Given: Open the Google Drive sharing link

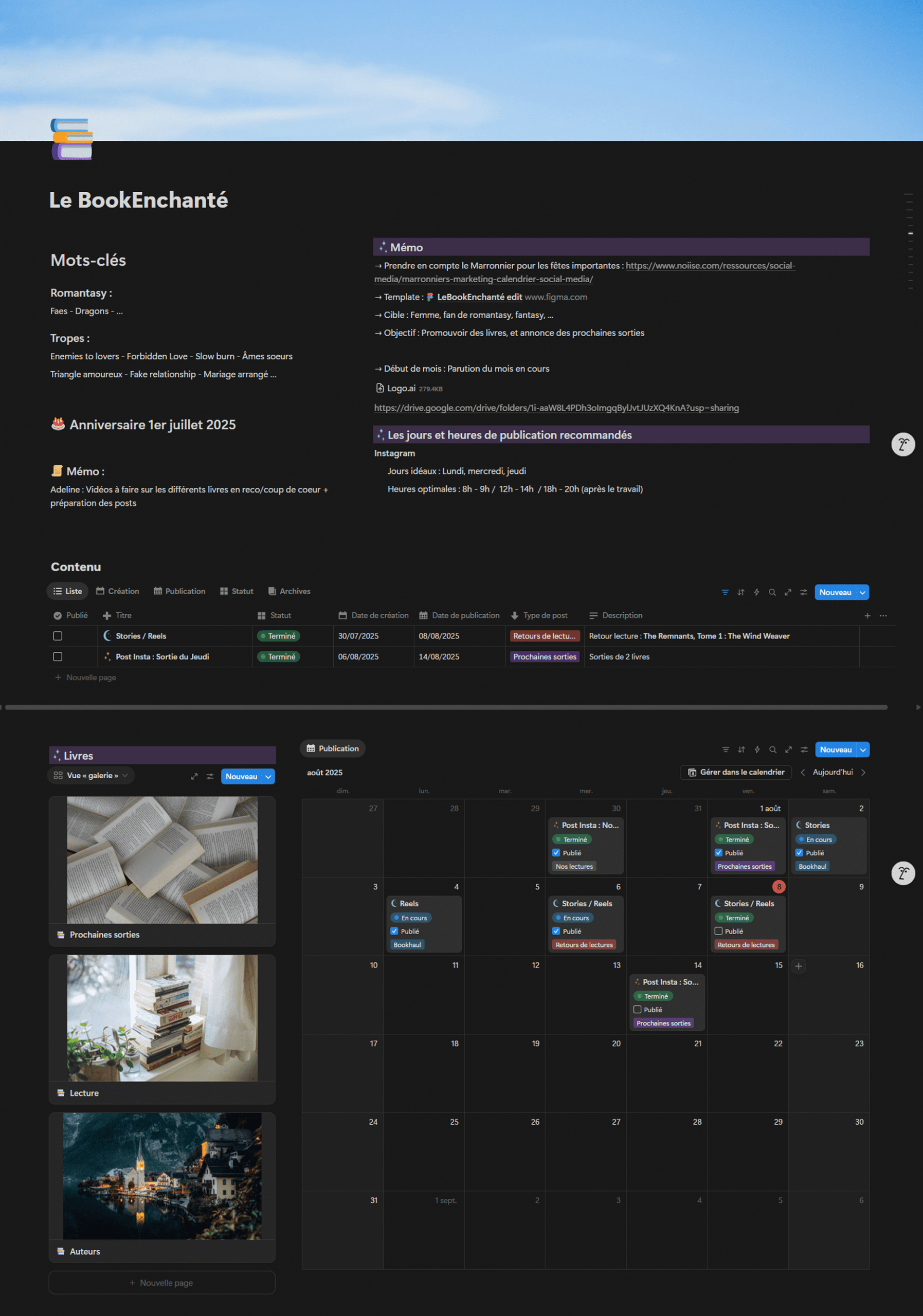Looking at the screenshot, I should click(556, 408).
